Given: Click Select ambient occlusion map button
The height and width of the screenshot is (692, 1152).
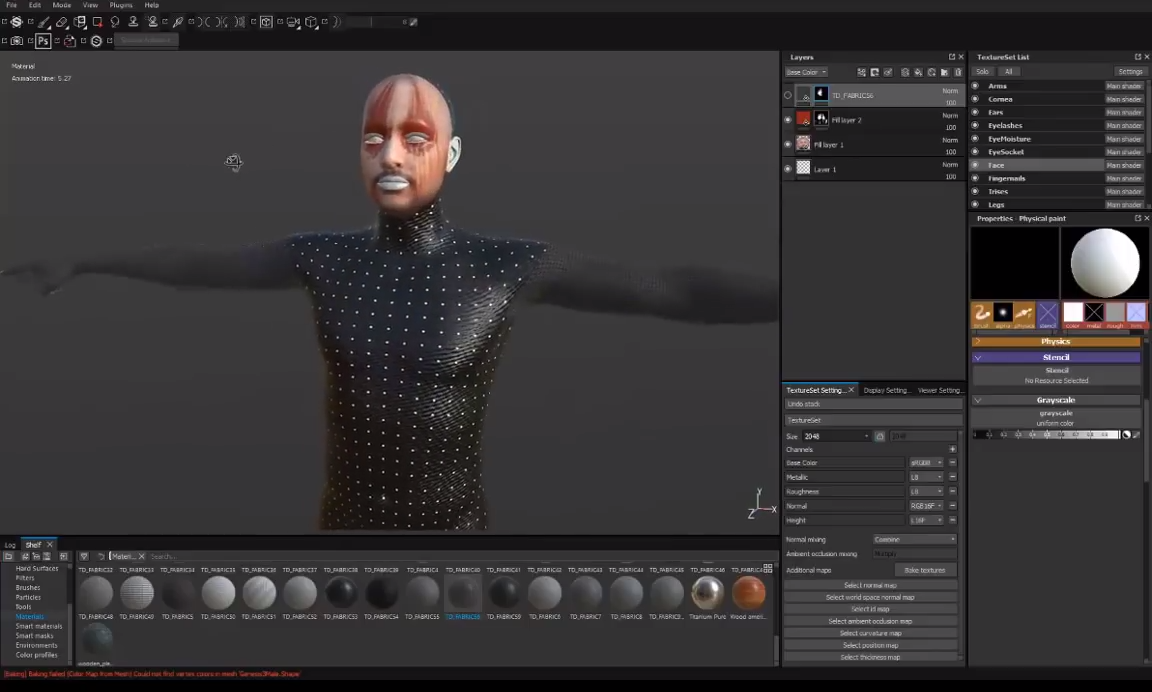Looking at the screenshot, I should tap(871, 621).
